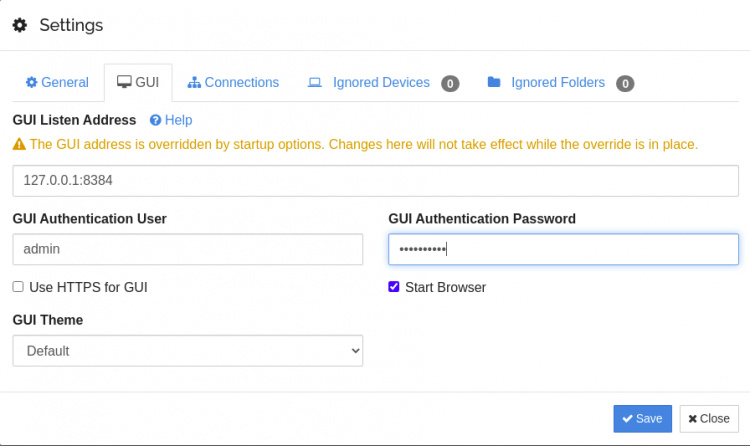This screenshot has height=446, width=750.
Task: Click the laptop icon beside Ignored Devices
Action: (314, 82)
